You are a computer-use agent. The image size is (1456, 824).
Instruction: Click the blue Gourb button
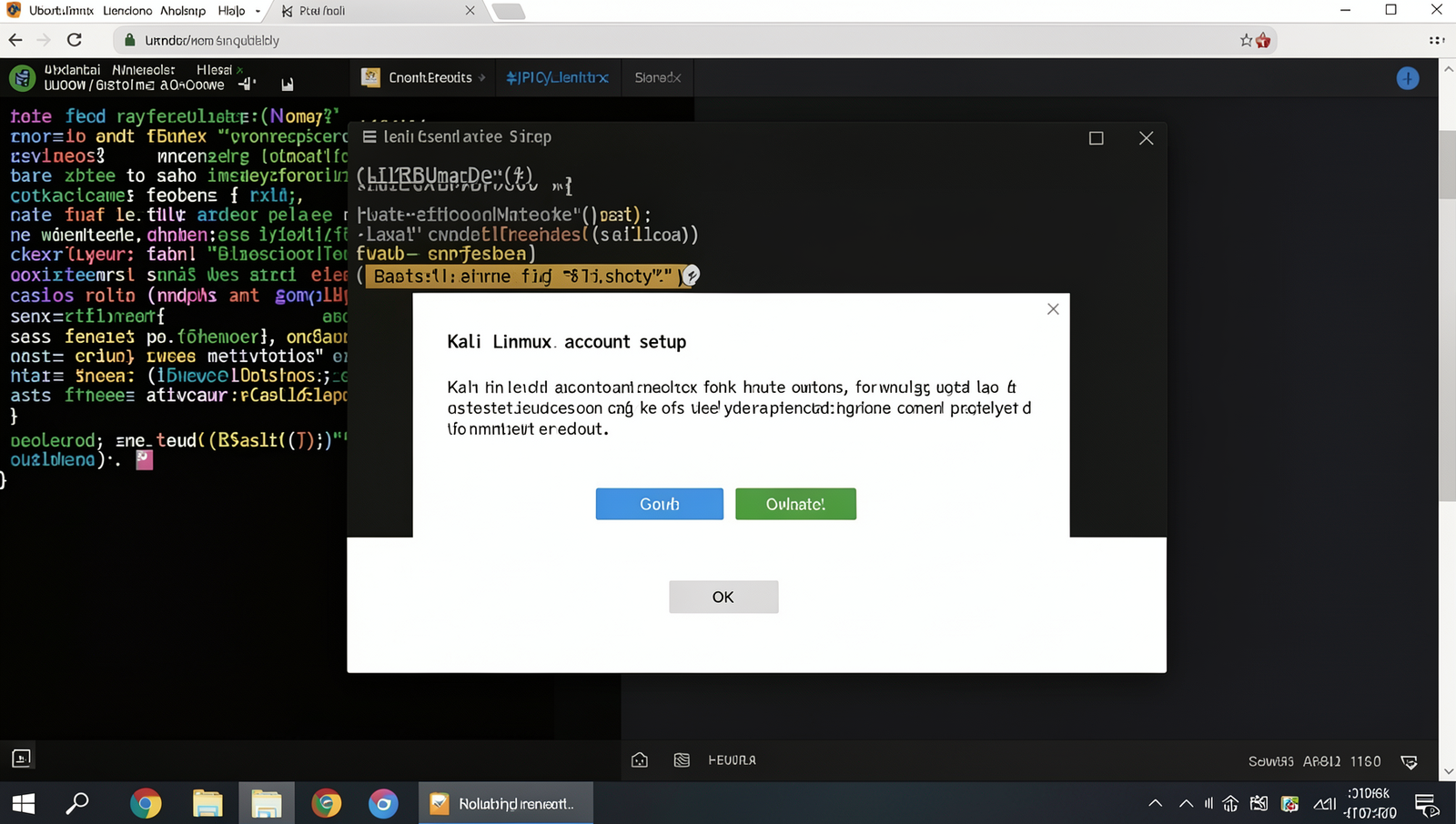pos(660,504)
